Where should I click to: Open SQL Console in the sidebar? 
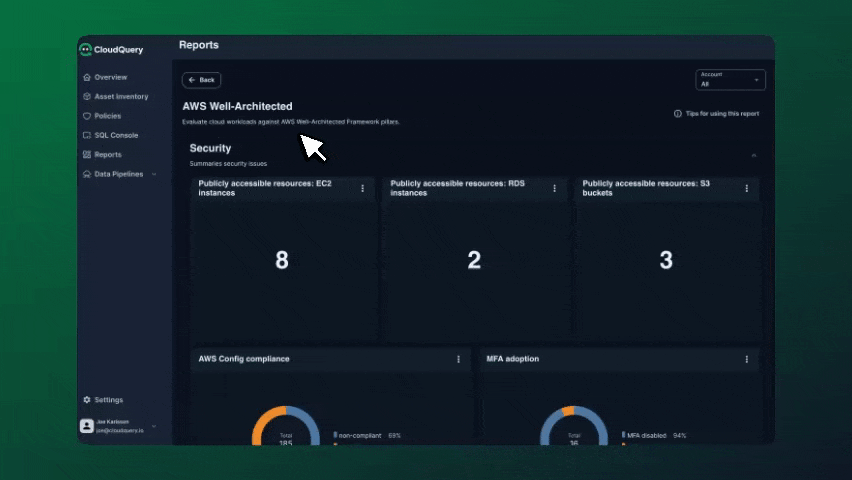point(116,135)
